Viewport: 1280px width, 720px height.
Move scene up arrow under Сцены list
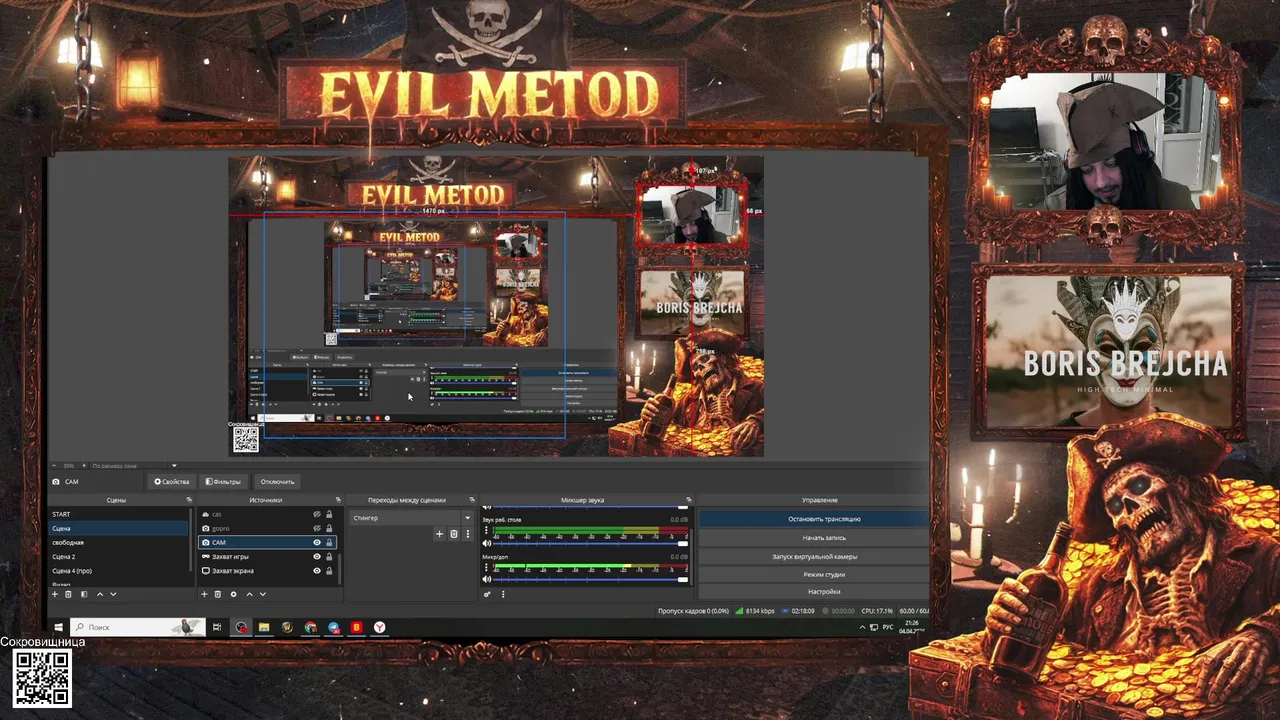99,594
